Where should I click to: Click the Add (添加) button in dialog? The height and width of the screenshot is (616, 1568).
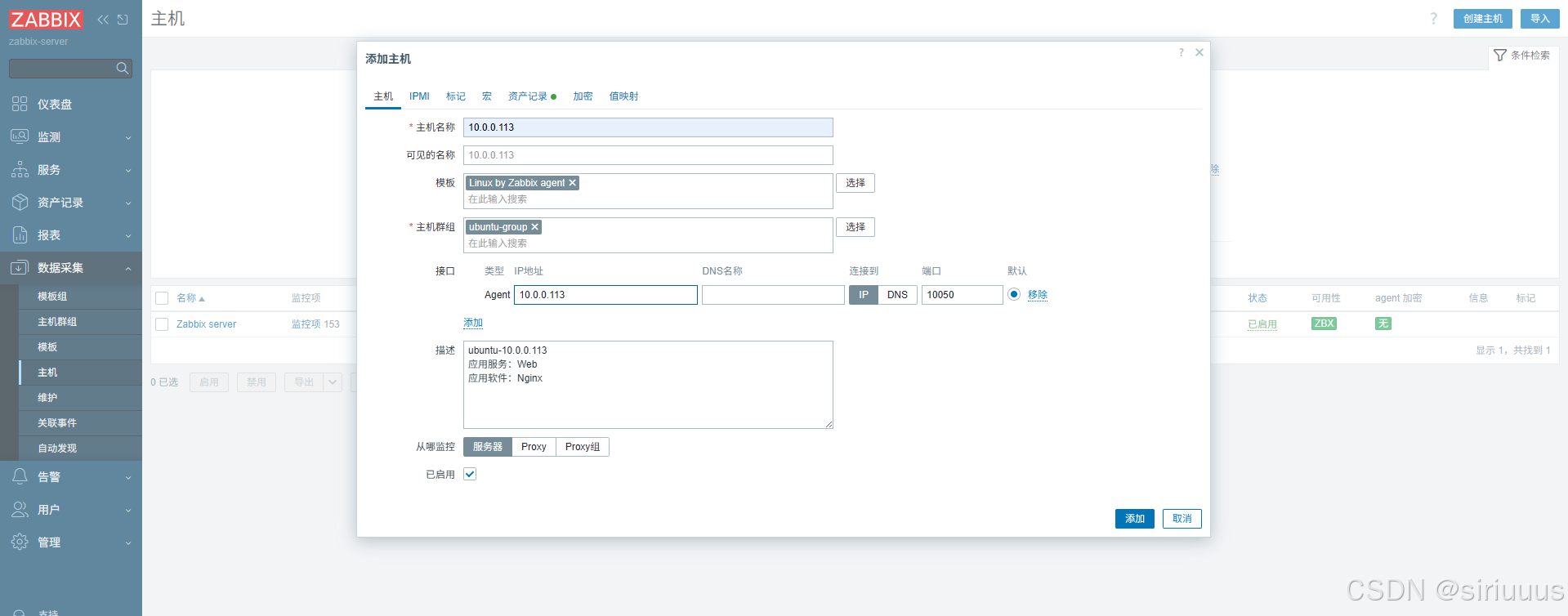point(1135,519)
